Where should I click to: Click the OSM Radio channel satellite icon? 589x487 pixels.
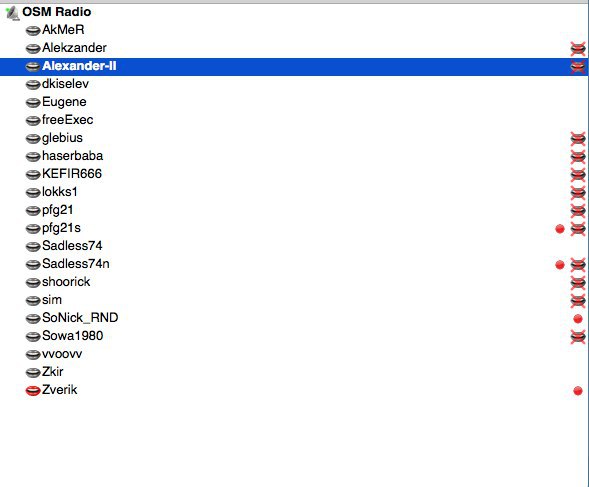tap(12, 13)
